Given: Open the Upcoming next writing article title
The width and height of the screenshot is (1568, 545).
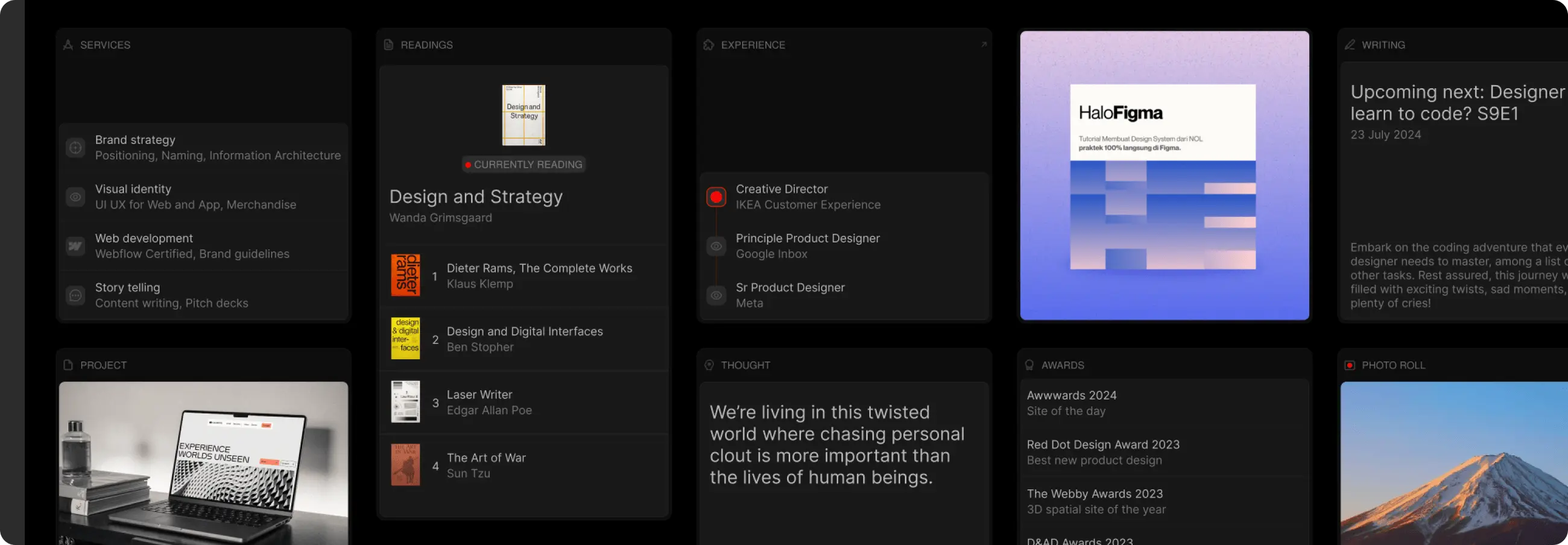Looking at the screenshot, I should pyautogui.click(x=1458, y=103).
